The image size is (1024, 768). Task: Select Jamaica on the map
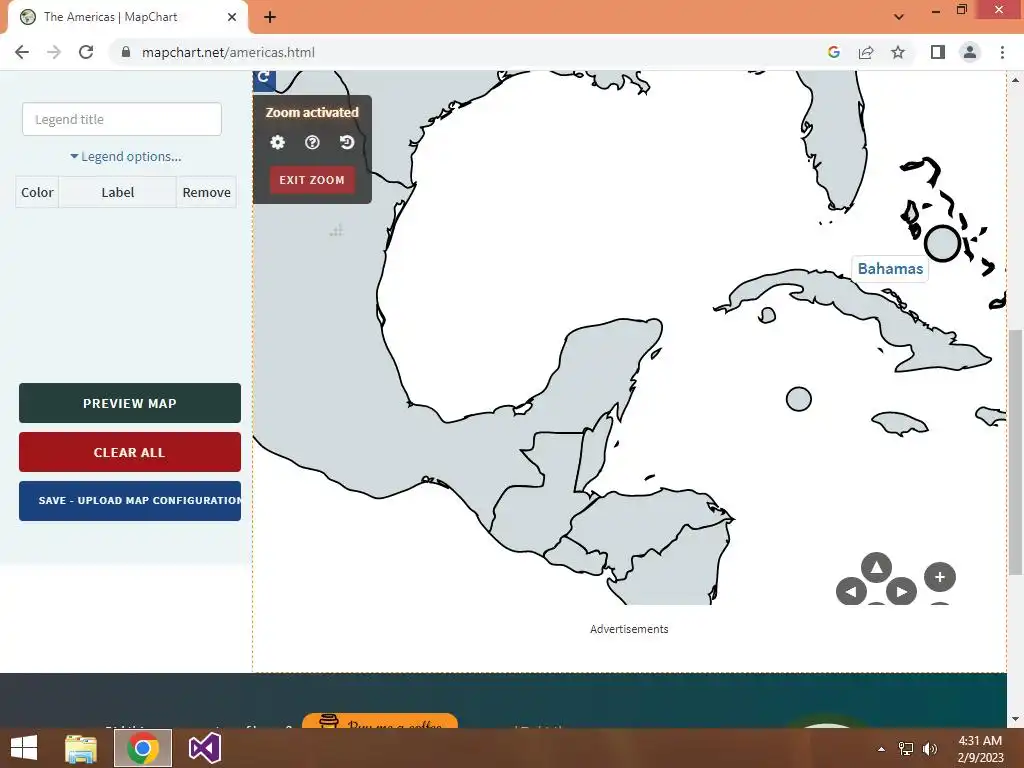899,423
